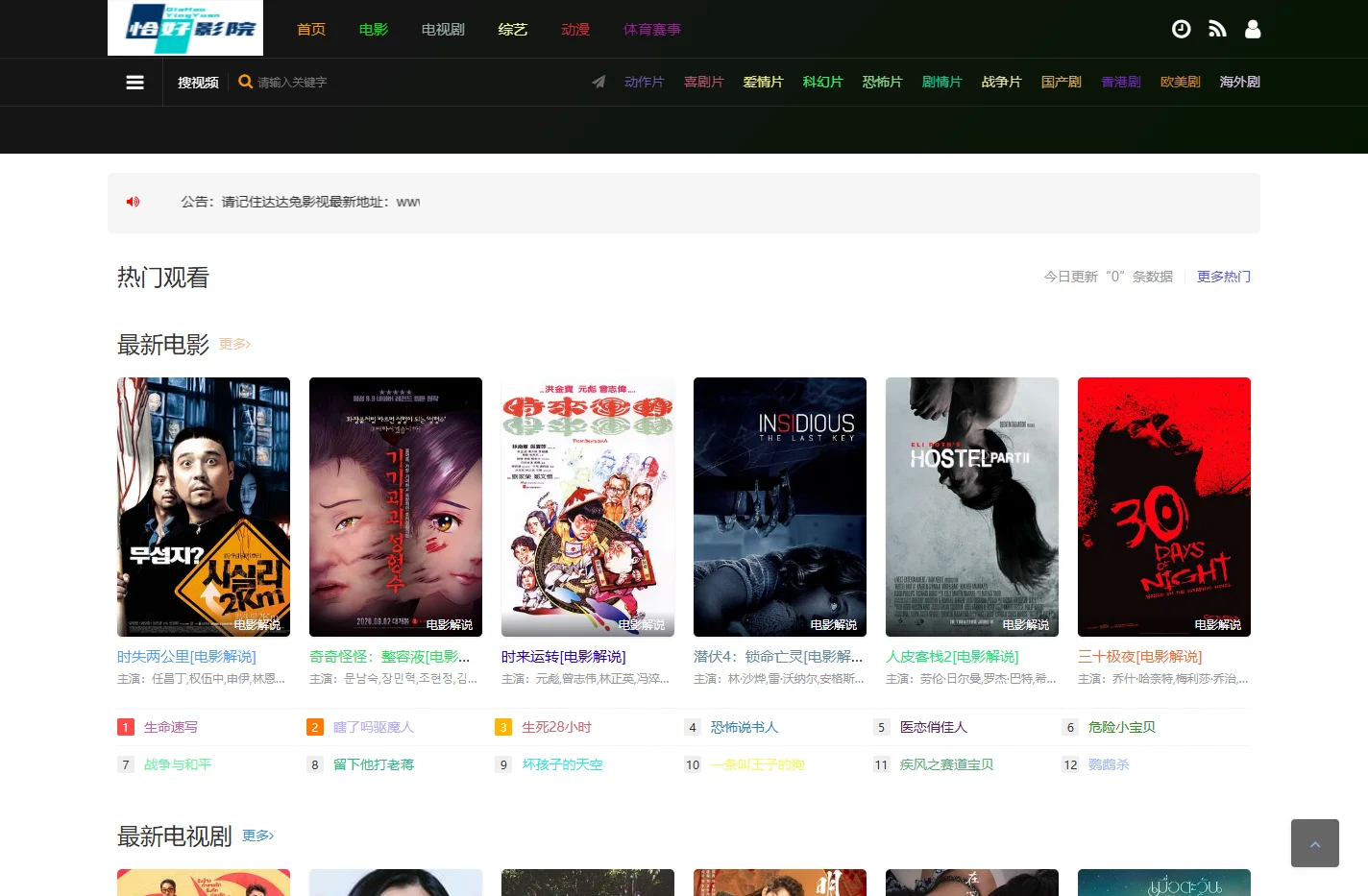The width and height of the screenshot is (1368, 896).
Task: Open the user account icon
Action: tap(1253, 29)
